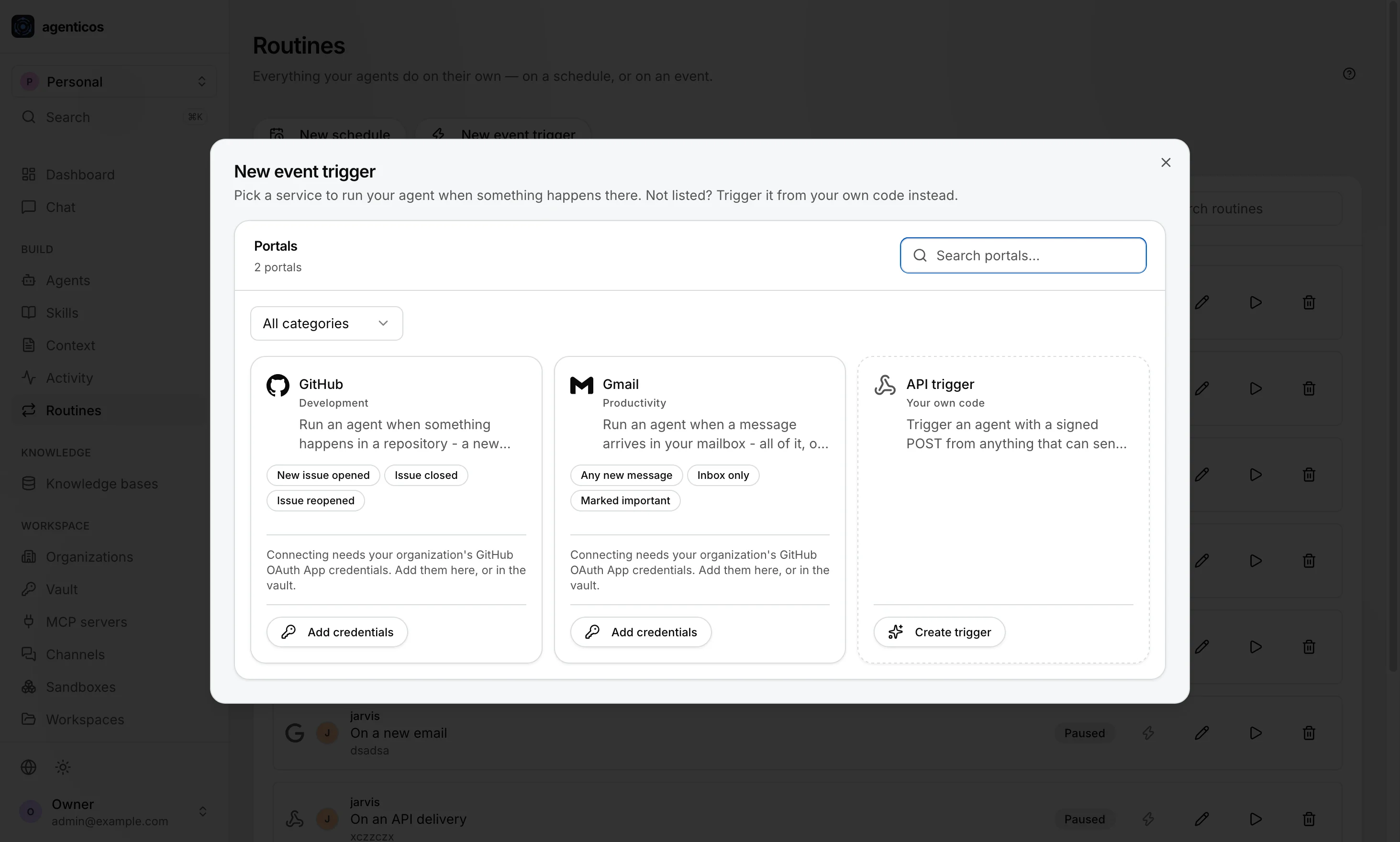Click the lightning icon for 'On a new email'
The height and width of the screenshot is (842, 1400).
click(x=1148, y=733)
